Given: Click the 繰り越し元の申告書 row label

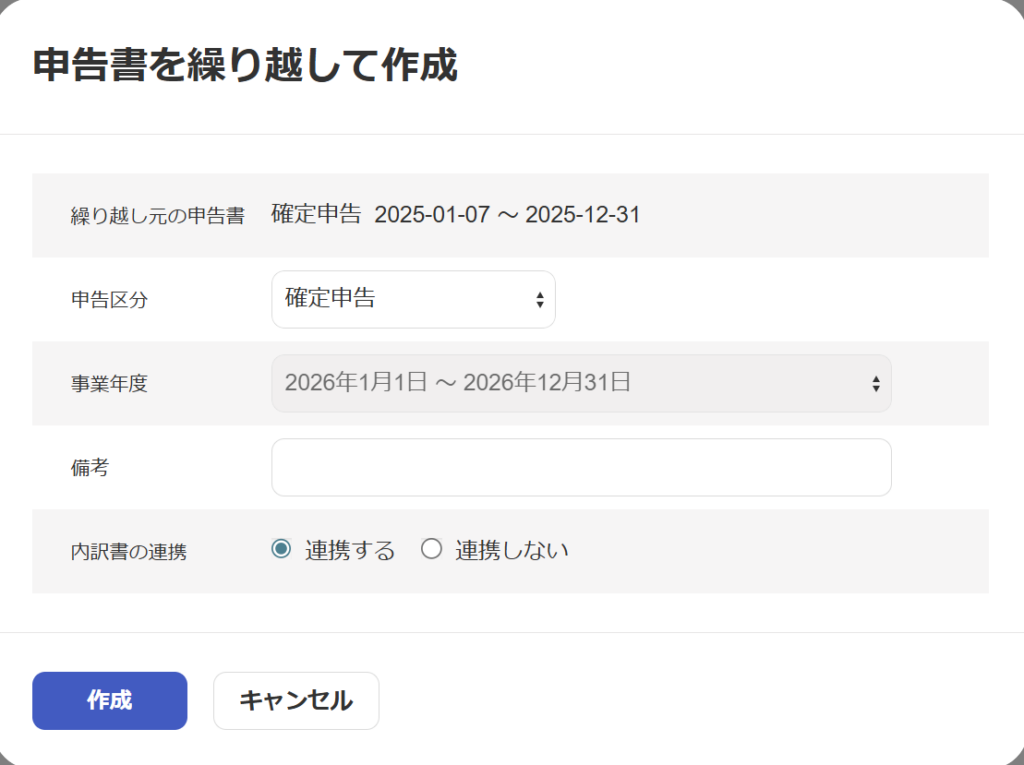Looking at the screenshot, I should [x=157, y=216].
